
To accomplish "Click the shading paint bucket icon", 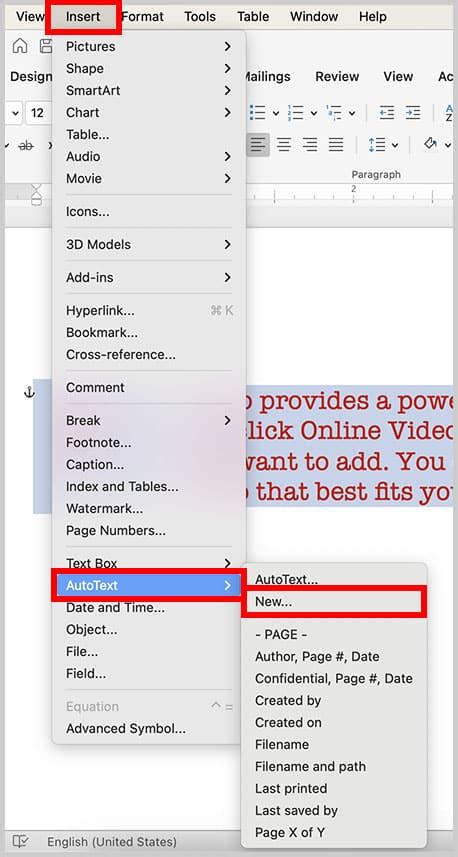I will pos(430,144).
